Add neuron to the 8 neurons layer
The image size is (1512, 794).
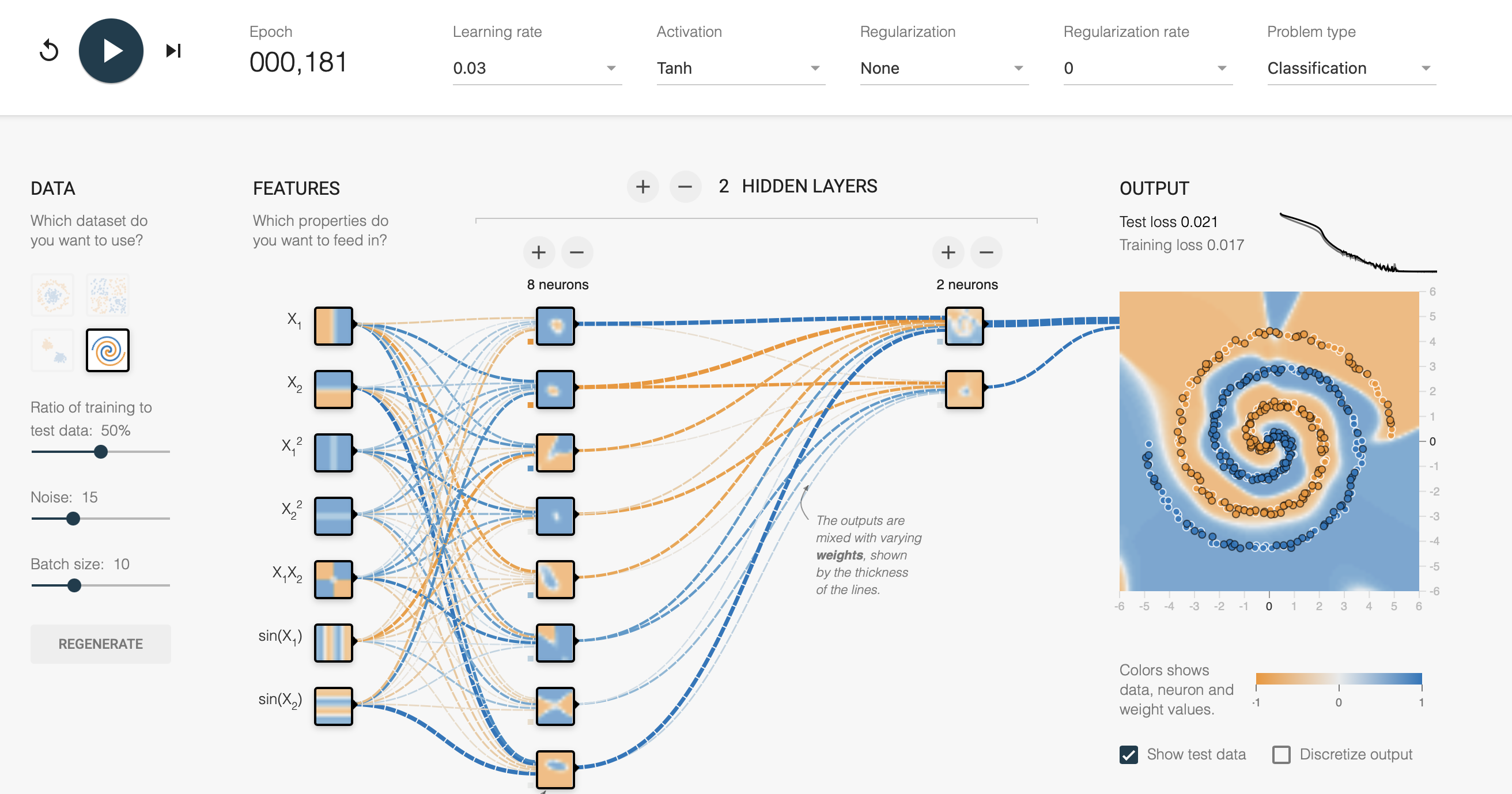point(538,253)
